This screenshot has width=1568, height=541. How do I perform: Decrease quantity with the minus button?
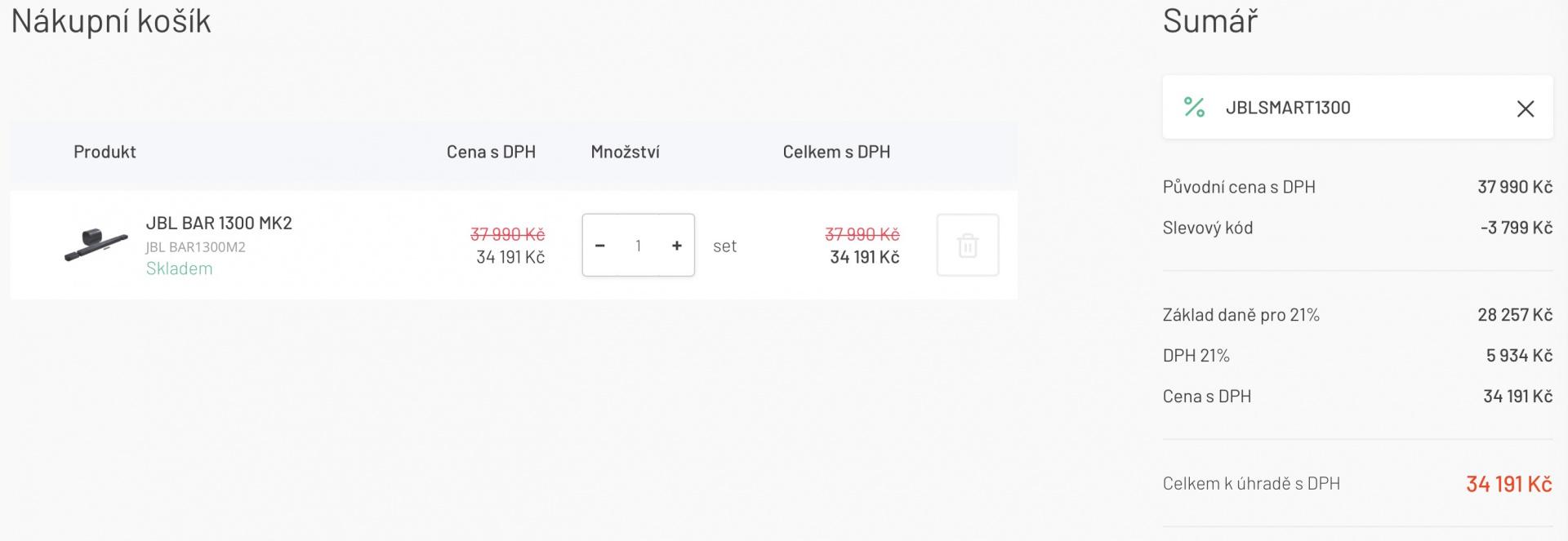(x=600, y=246)
